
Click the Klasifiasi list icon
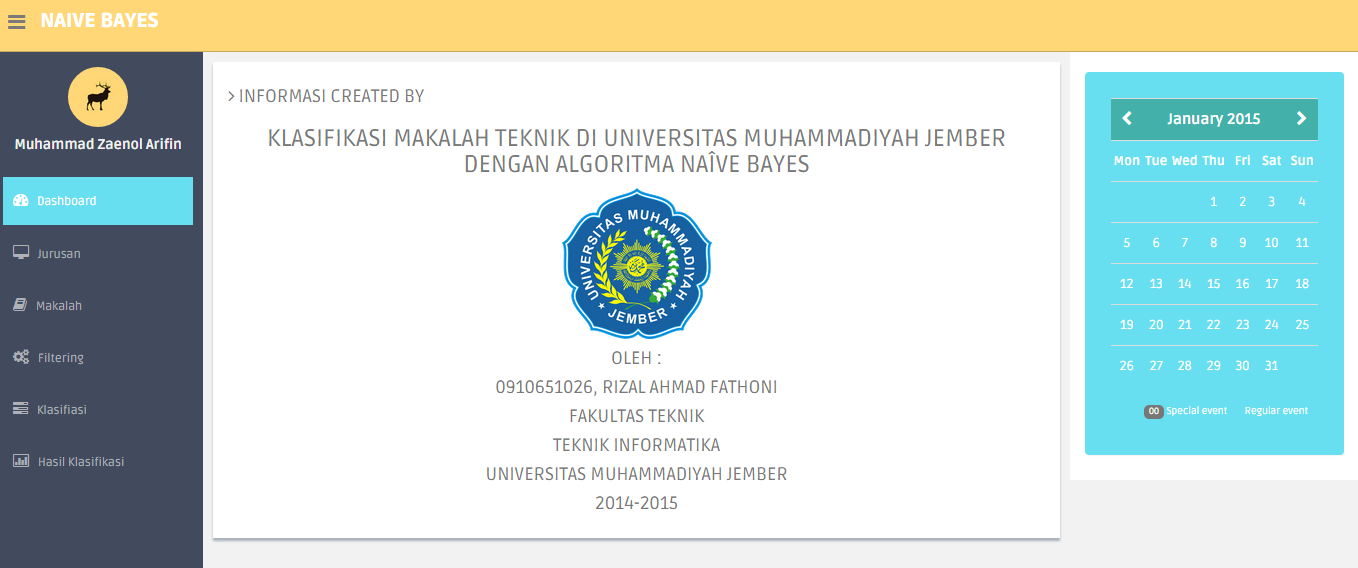click(x=20, y=409)
